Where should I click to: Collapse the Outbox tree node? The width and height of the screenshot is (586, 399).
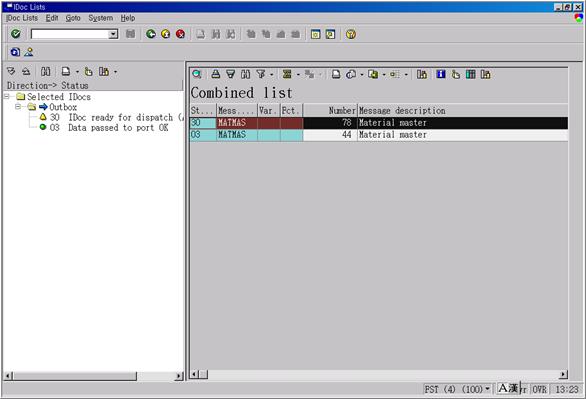[18, 107]
